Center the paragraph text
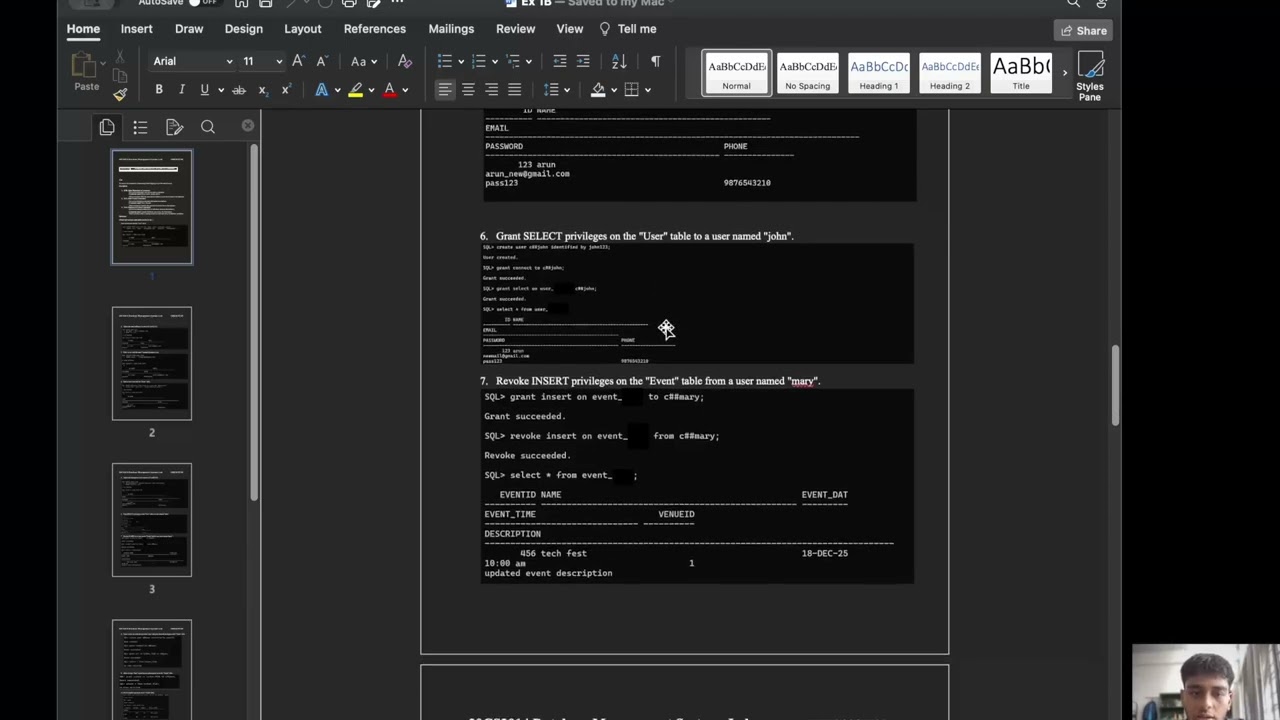 click(x=468, y=90)
